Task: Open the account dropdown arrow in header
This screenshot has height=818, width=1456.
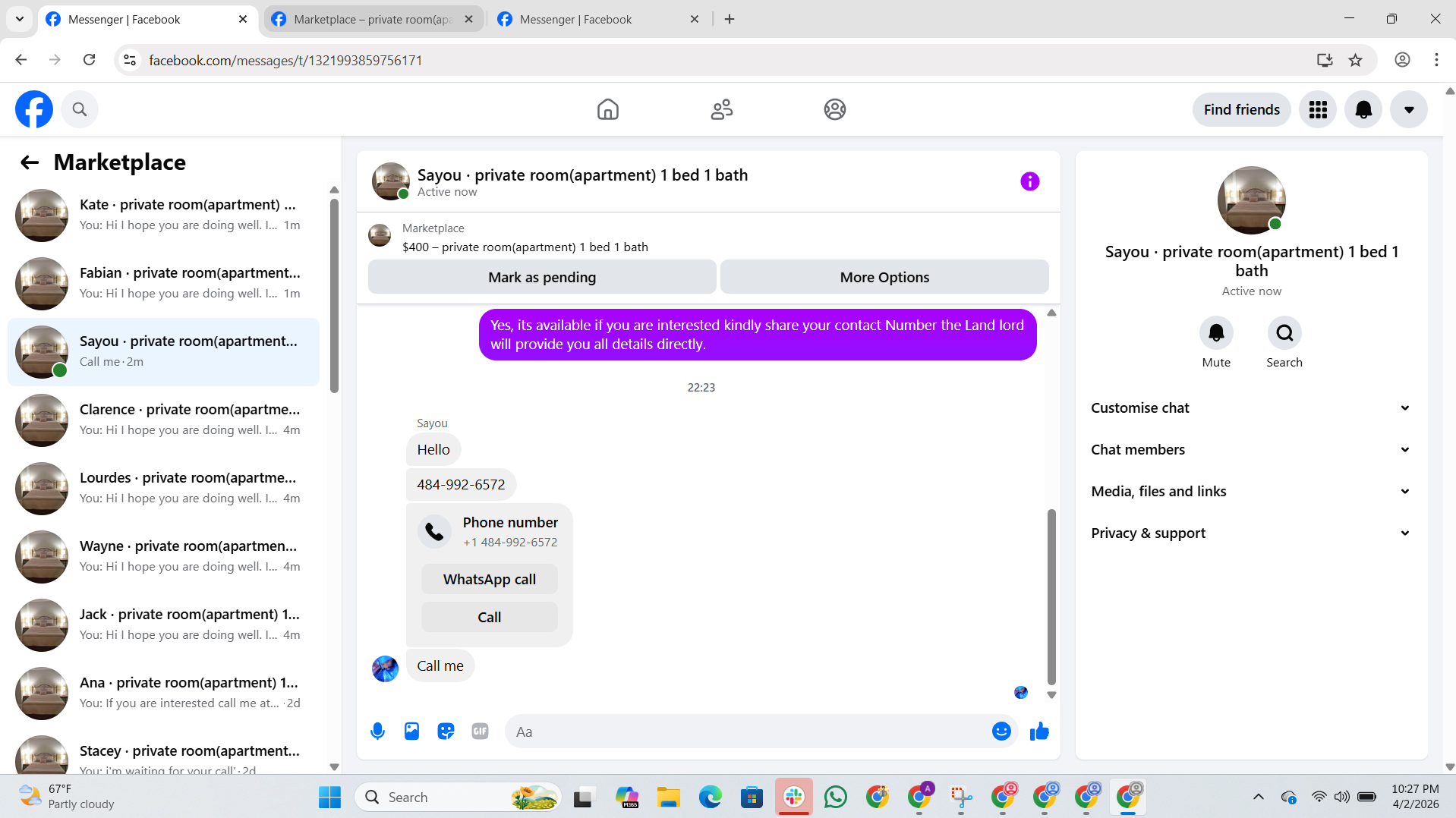Action: tap(1409, 110)
